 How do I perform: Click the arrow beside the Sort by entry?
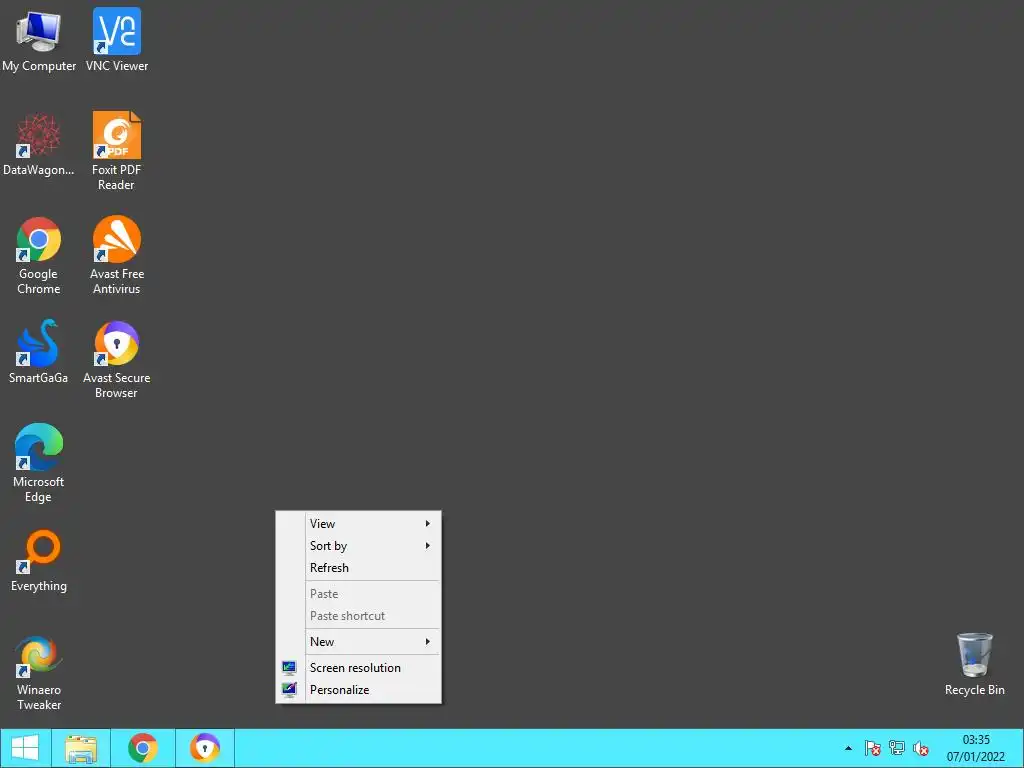pos(428,546)
